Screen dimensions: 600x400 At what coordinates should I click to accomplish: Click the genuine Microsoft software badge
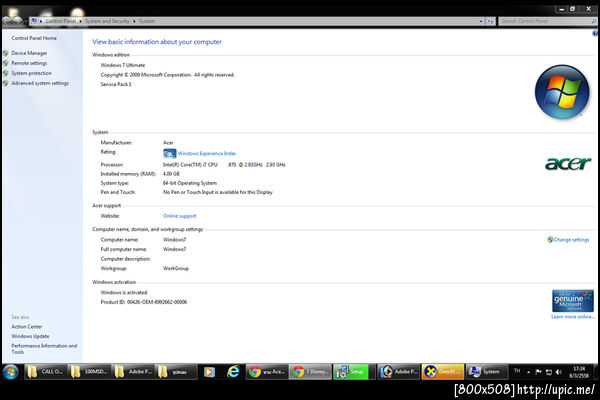click(572, 301)
